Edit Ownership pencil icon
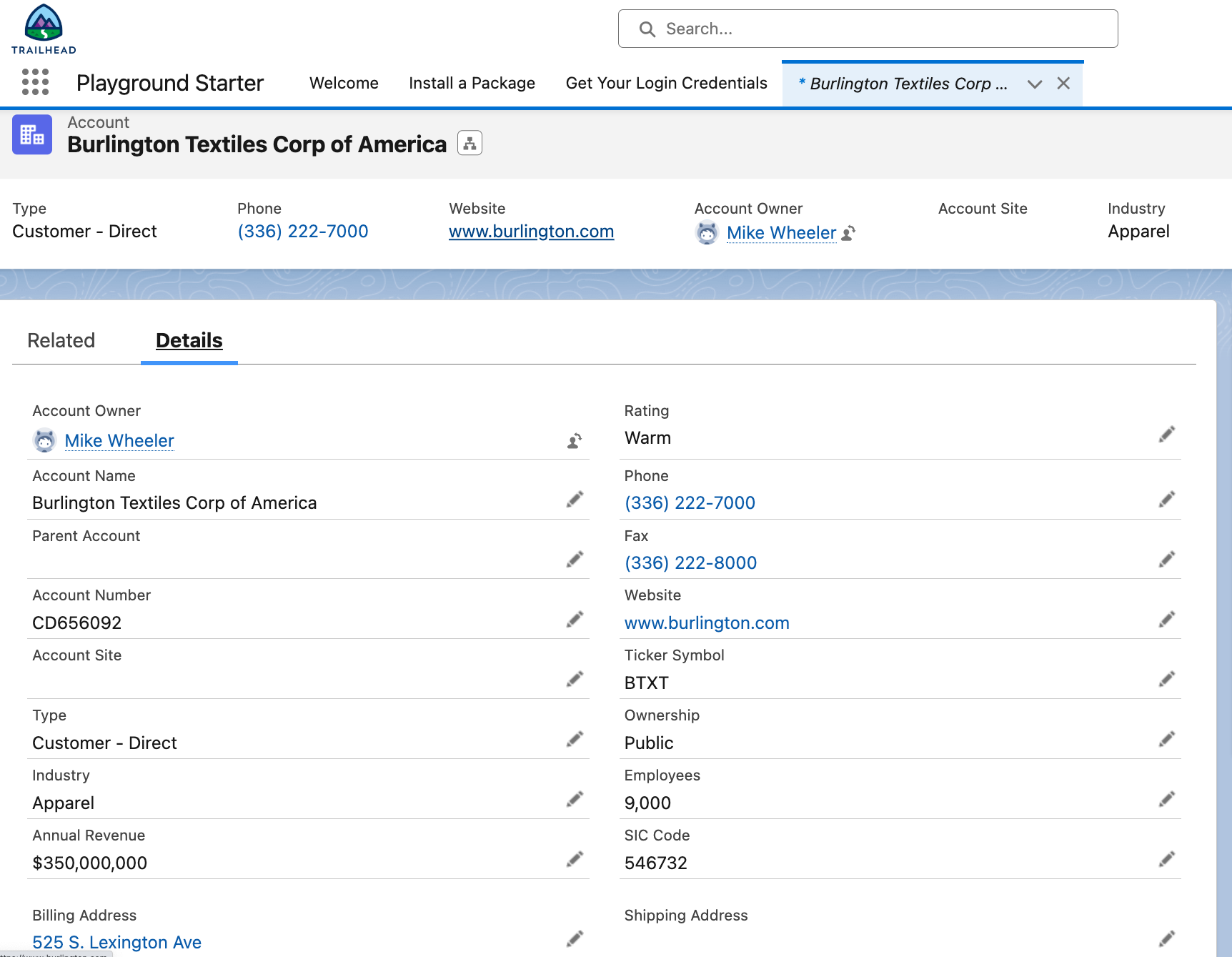This screenshot has width=1232, height=957. point(1167,739)
